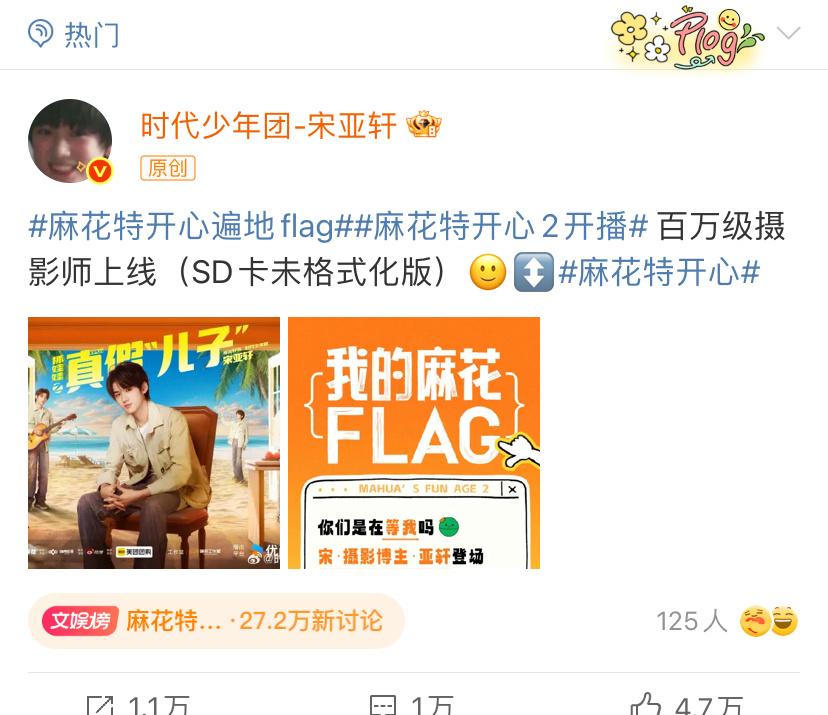View the 我的麻花FLAG image

[414, 443]
